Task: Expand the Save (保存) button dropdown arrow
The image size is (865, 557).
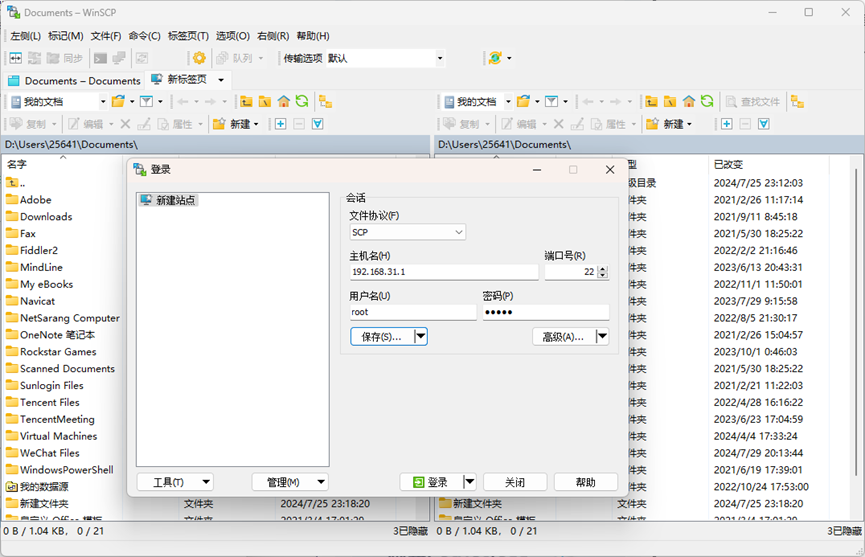Action: click(x=421, y=337)
